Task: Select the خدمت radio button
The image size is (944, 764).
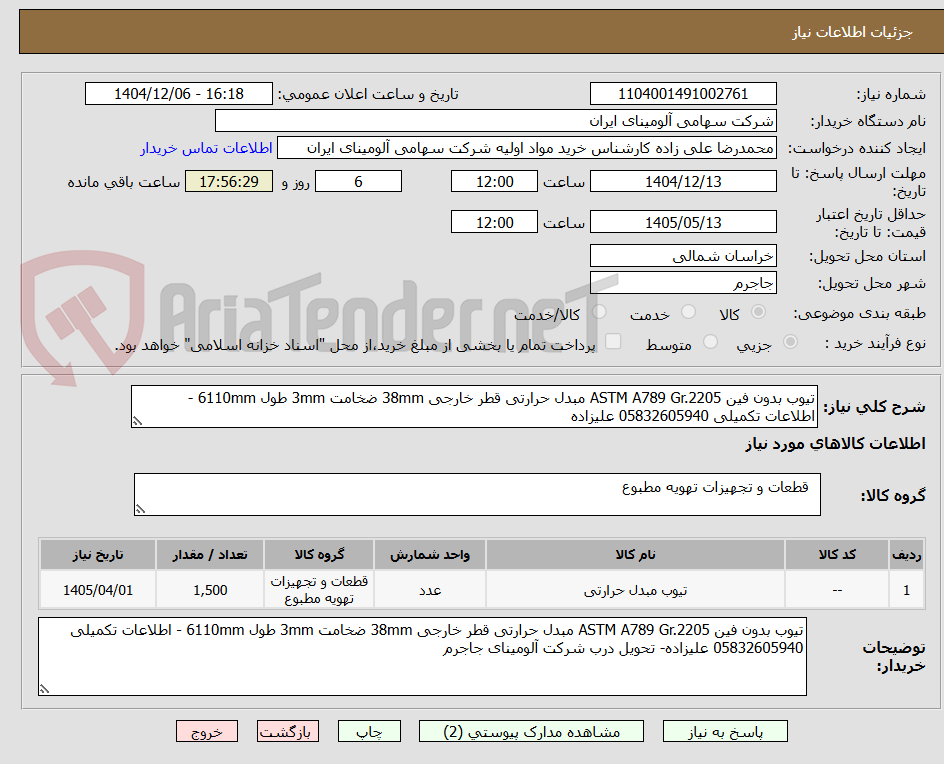Action: [x=688, y=312]
